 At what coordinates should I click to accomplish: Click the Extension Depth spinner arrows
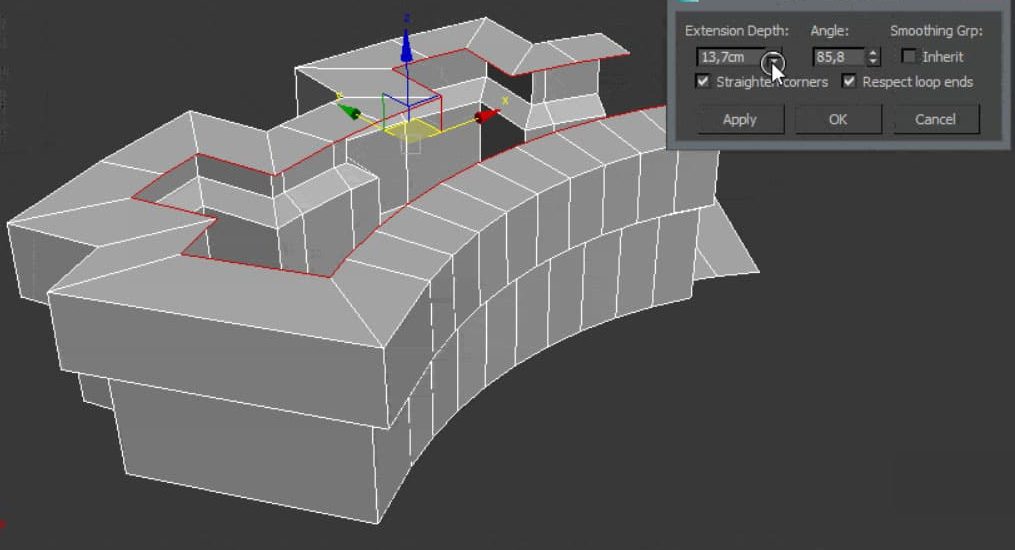[776, 57]
